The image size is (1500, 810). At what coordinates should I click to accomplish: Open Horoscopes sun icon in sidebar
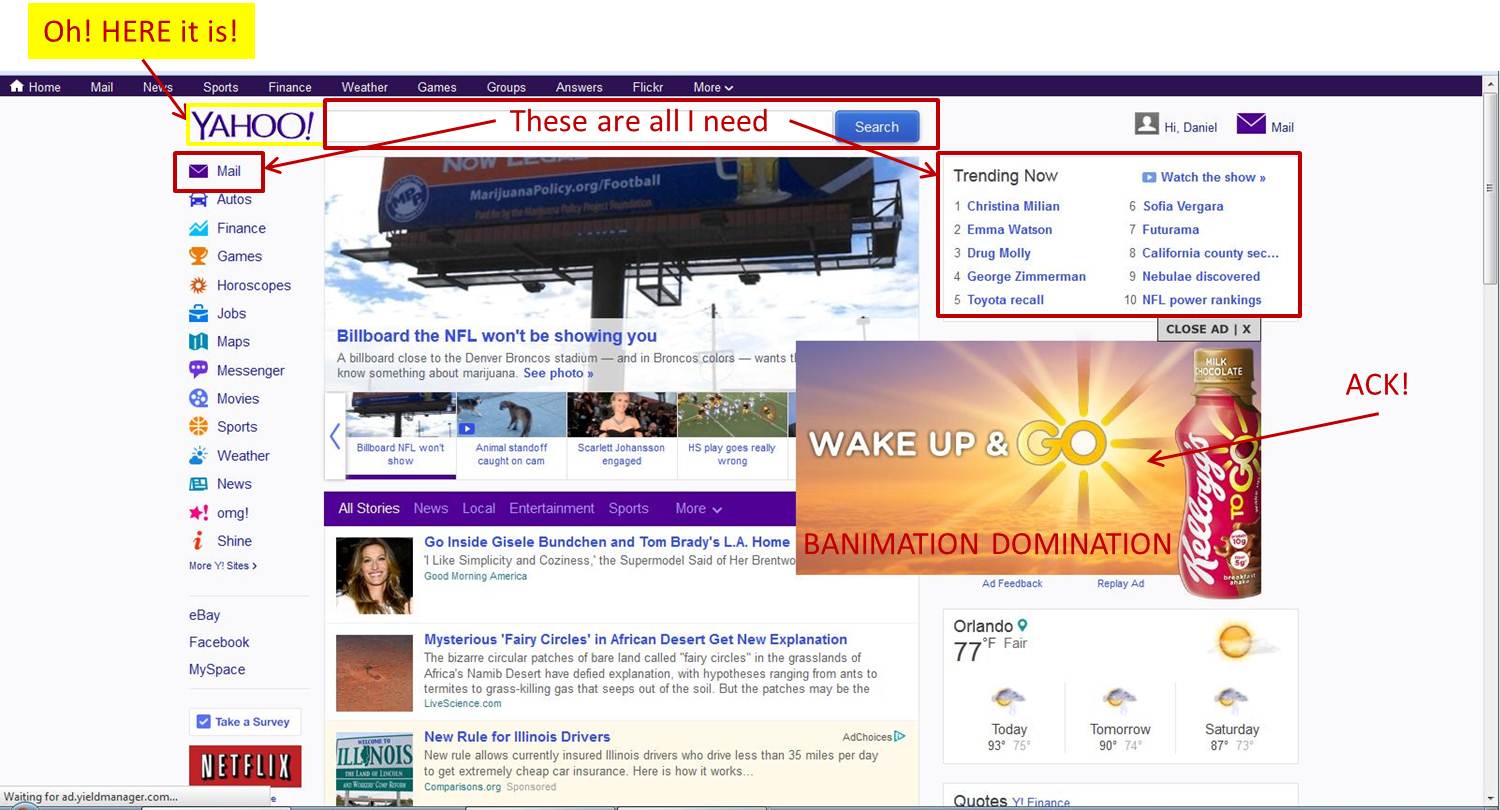coord(199,285)
